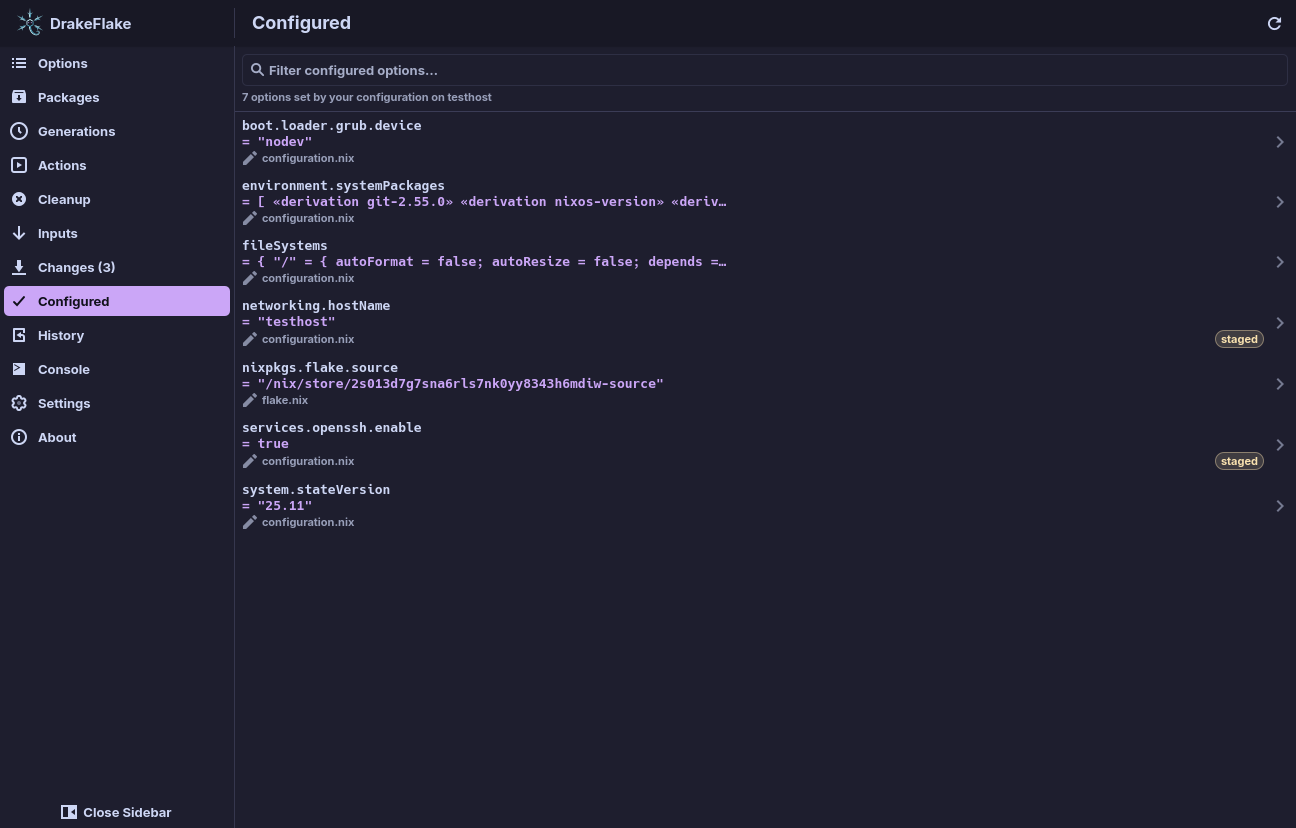1296x828 pixels.
Task: Expand the environment.systemPackages row chevron
Action: pyautogui.click(x=1280, y=202)
